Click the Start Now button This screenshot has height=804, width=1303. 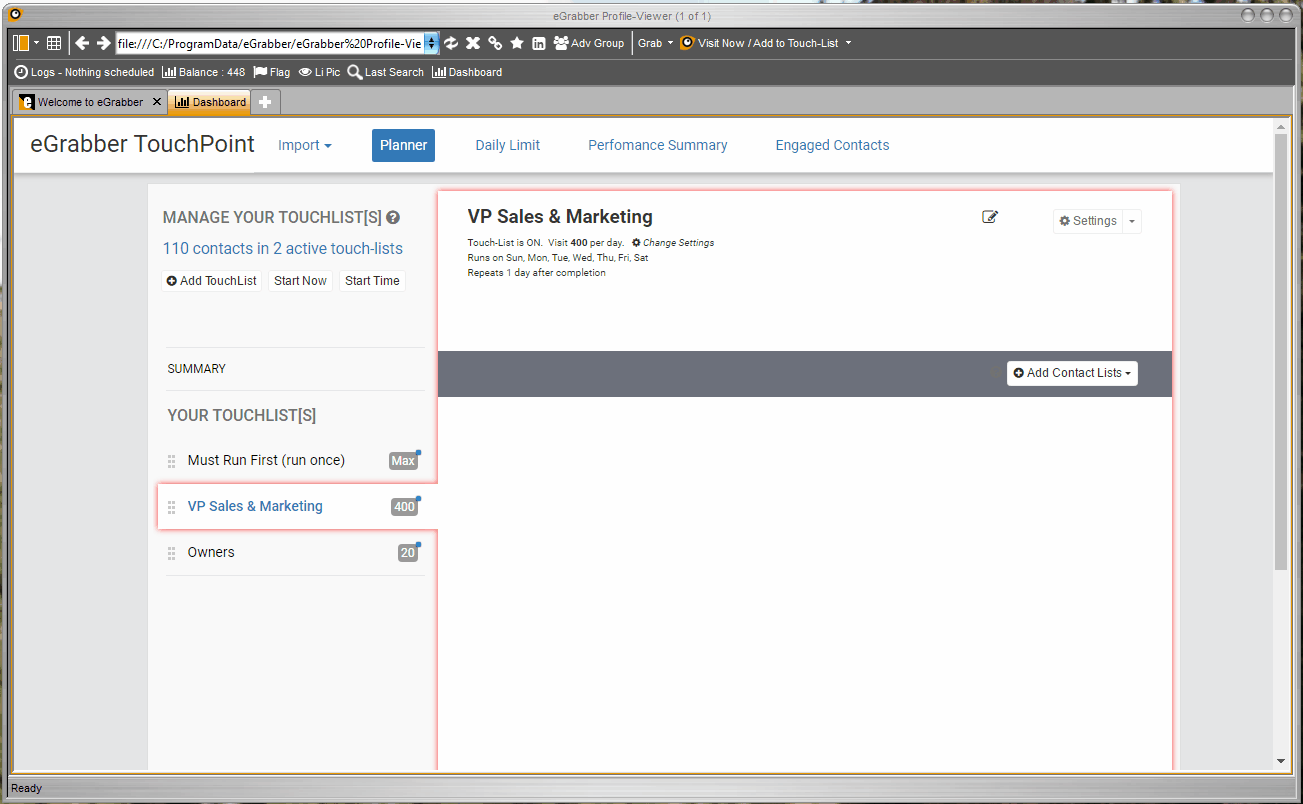click(300, 281)
